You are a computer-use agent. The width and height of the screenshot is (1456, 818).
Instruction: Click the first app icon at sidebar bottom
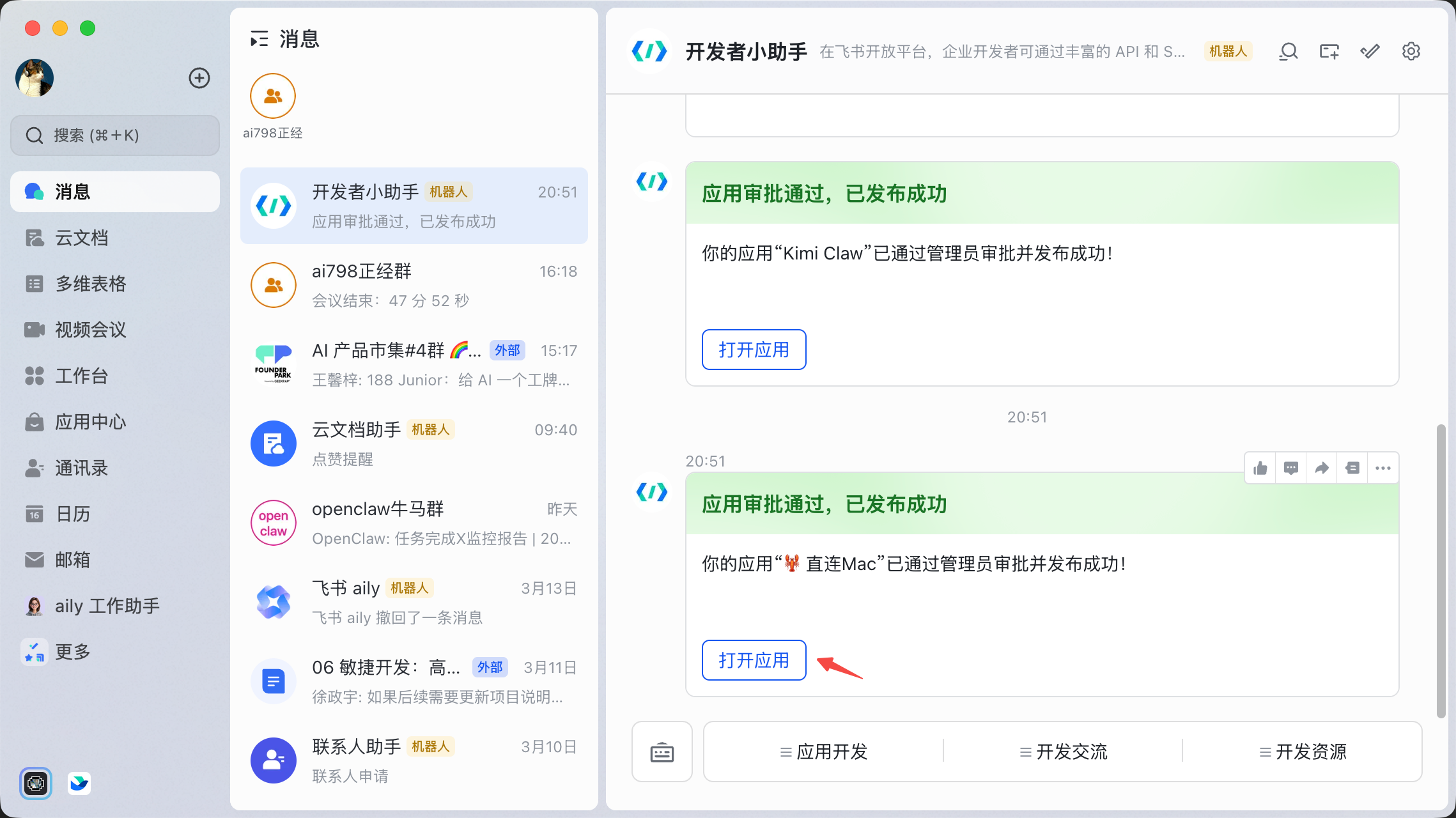[x=36, y=783]
